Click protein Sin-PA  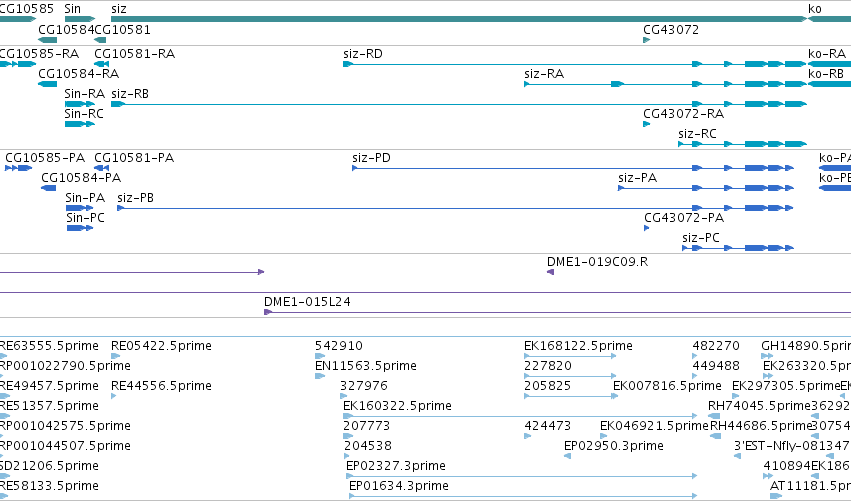(x=85, y=198)
